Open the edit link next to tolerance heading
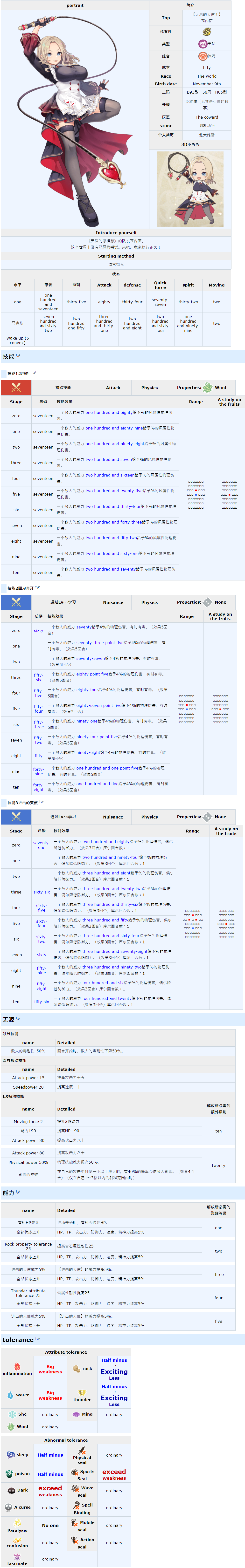 (37, 1339)
